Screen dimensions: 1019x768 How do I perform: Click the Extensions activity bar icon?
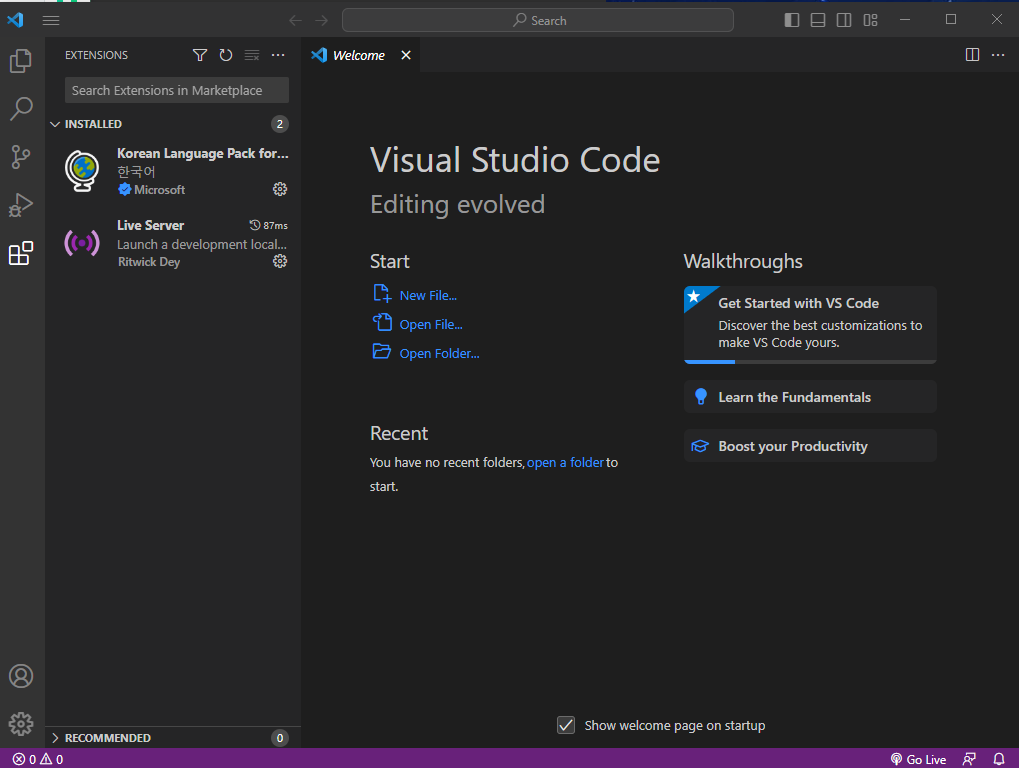(21, 253)
